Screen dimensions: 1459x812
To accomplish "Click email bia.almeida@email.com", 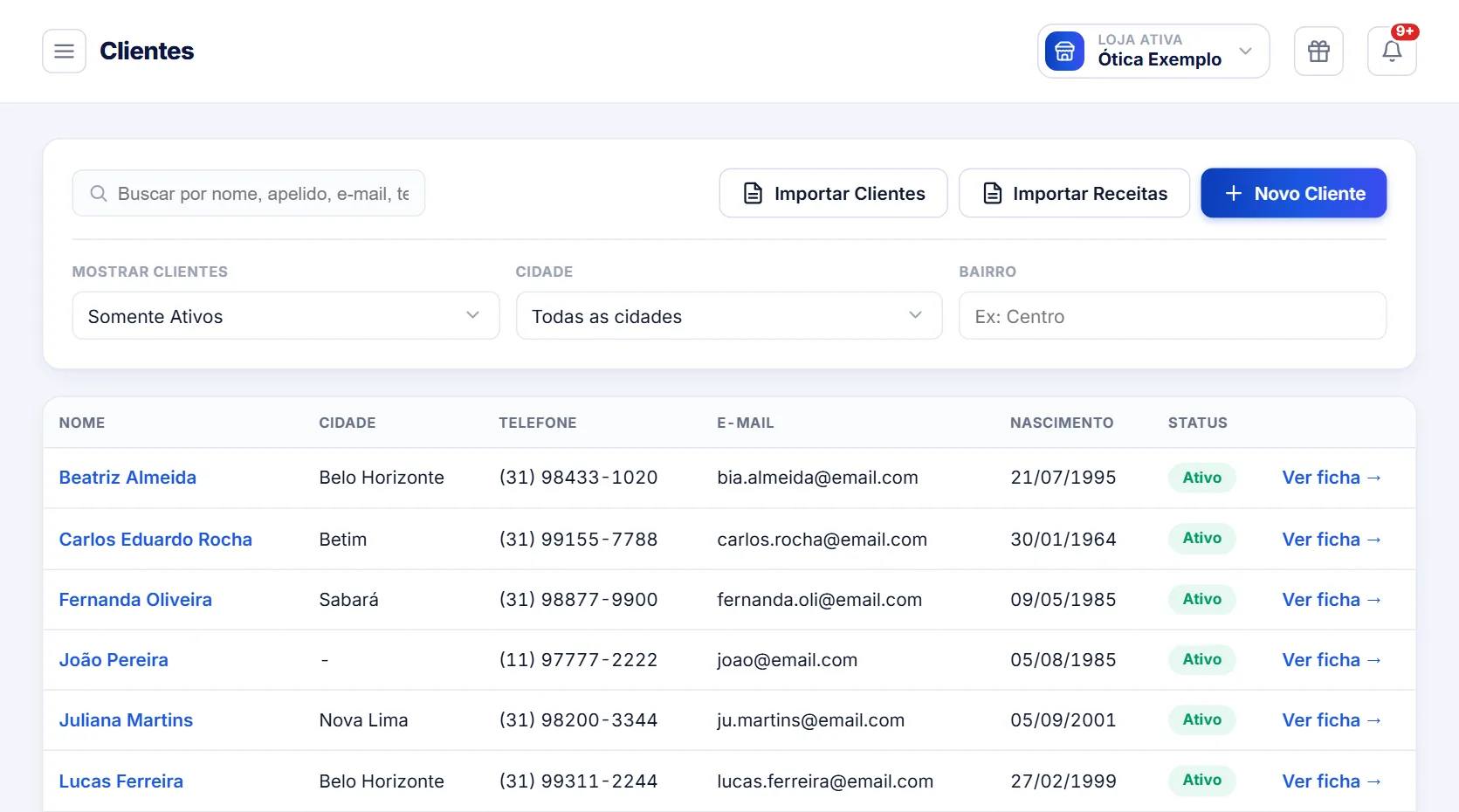I will point(817,478).
